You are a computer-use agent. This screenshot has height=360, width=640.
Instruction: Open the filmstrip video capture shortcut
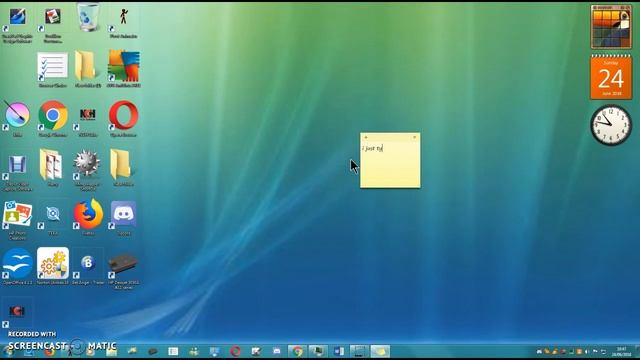click(x=17, y=171)
